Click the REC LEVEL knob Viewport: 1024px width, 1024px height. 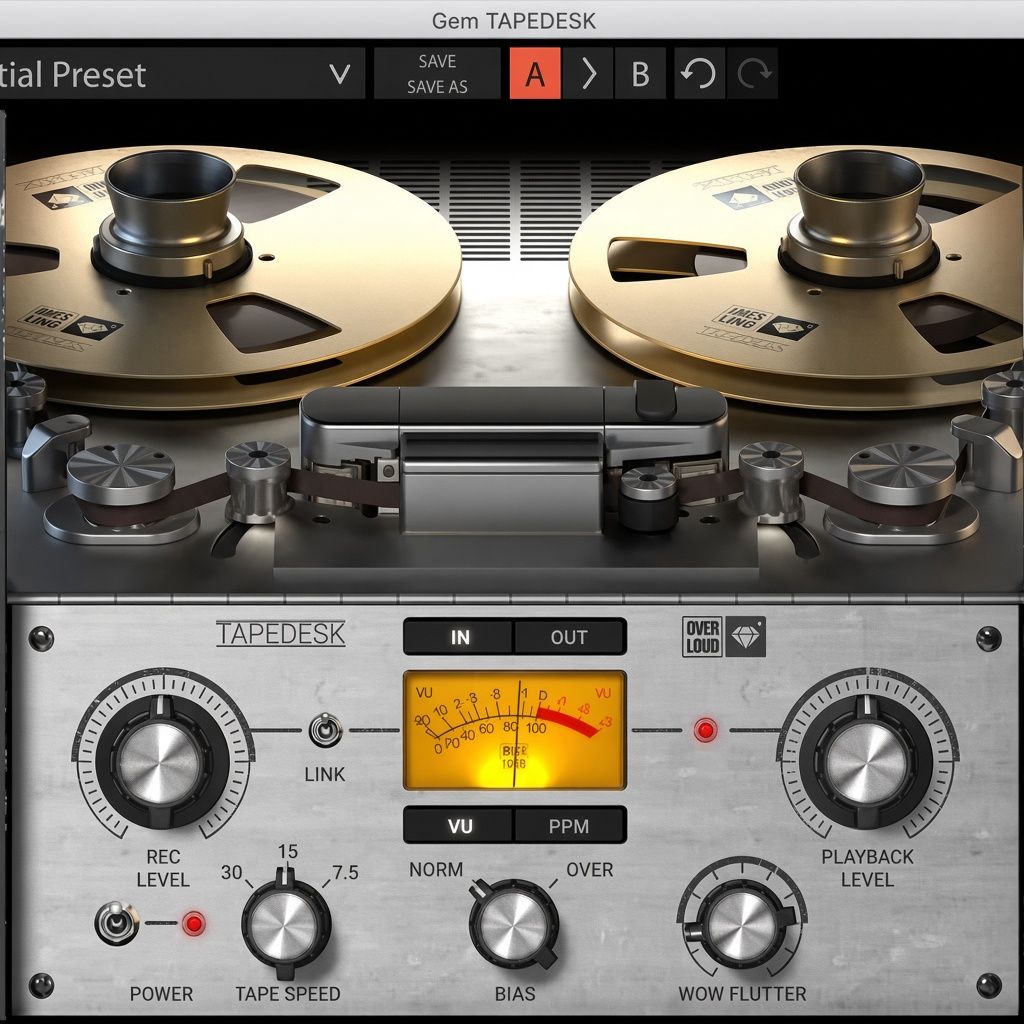tap(161, 762)
